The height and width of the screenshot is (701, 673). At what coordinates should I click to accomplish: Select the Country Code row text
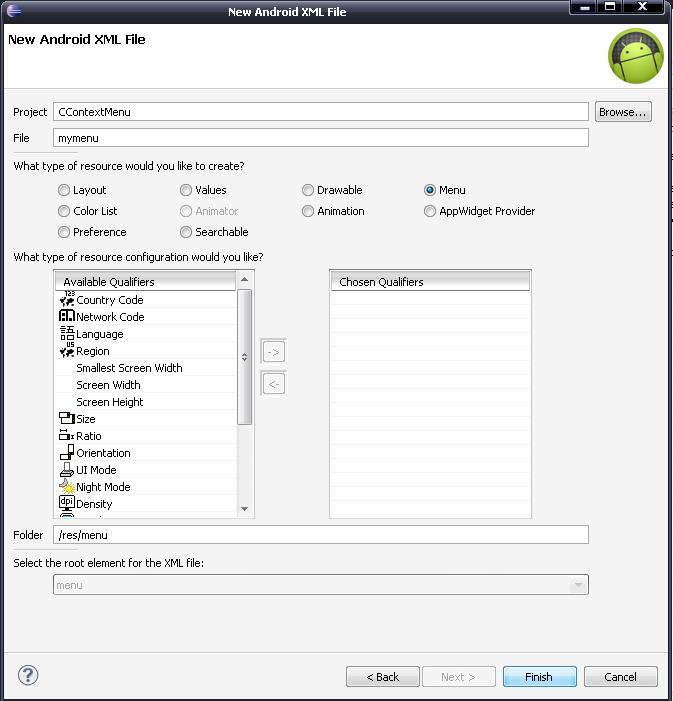(110, 300)
